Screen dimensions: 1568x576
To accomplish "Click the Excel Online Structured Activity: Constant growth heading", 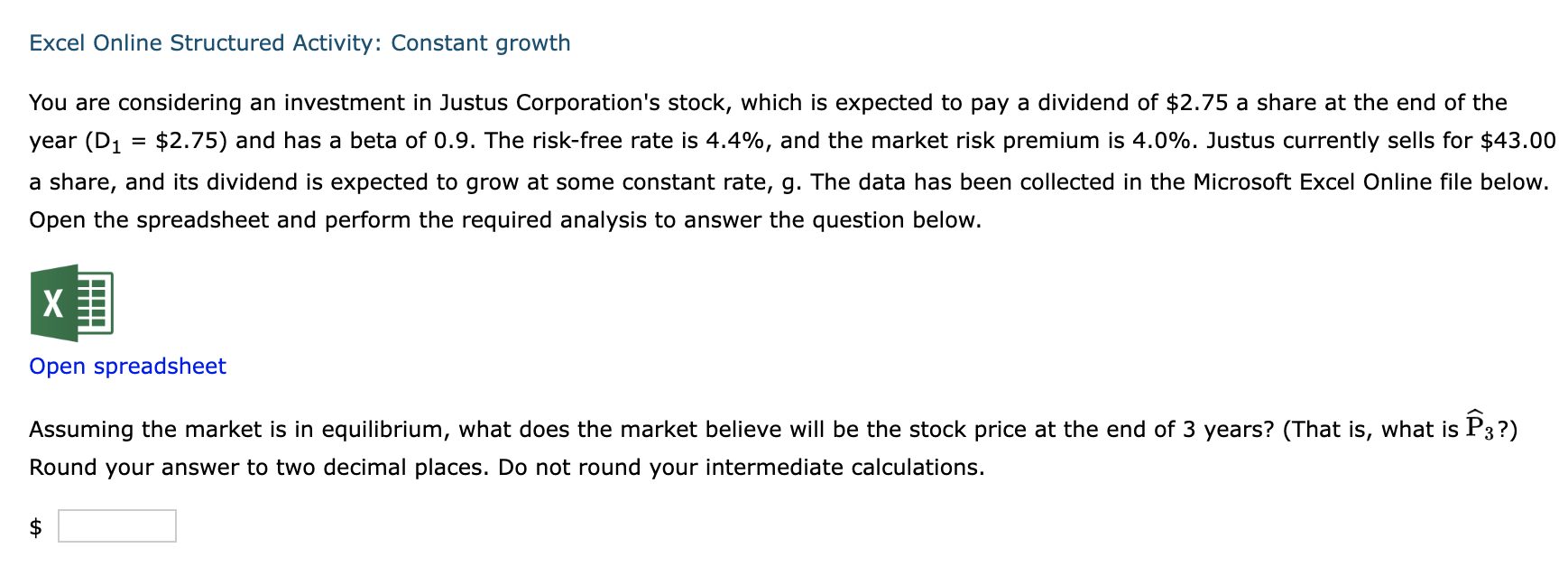I will coord(299,42).
